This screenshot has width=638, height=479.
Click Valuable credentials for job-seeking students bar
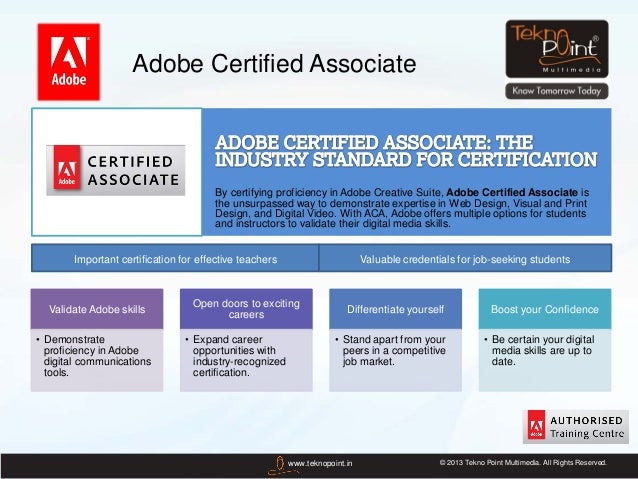[x=465, y=258]
